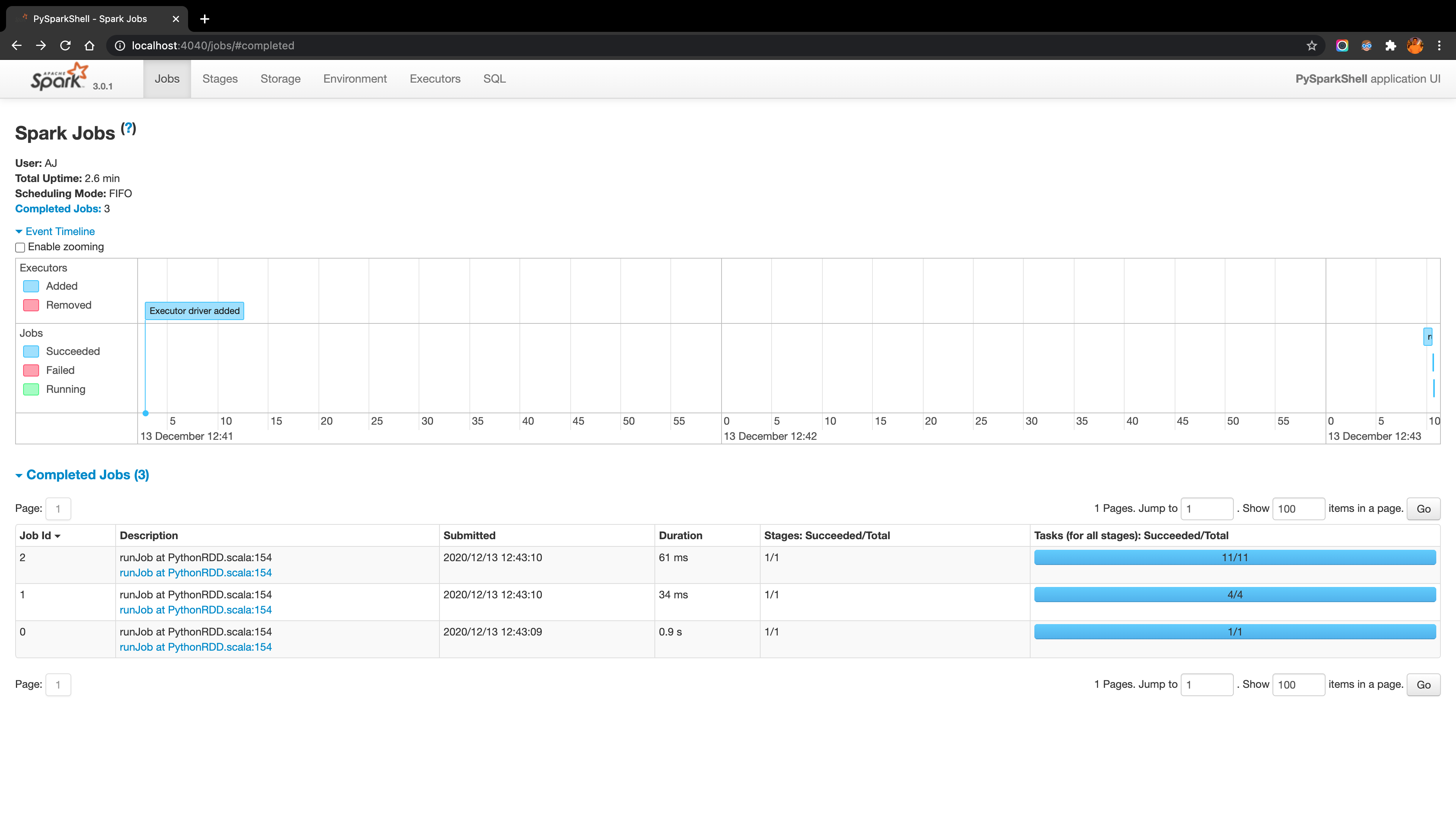This screenshot has height=819, width=1456.
Task: Sort by Job Id column
Action: [39, 535]
